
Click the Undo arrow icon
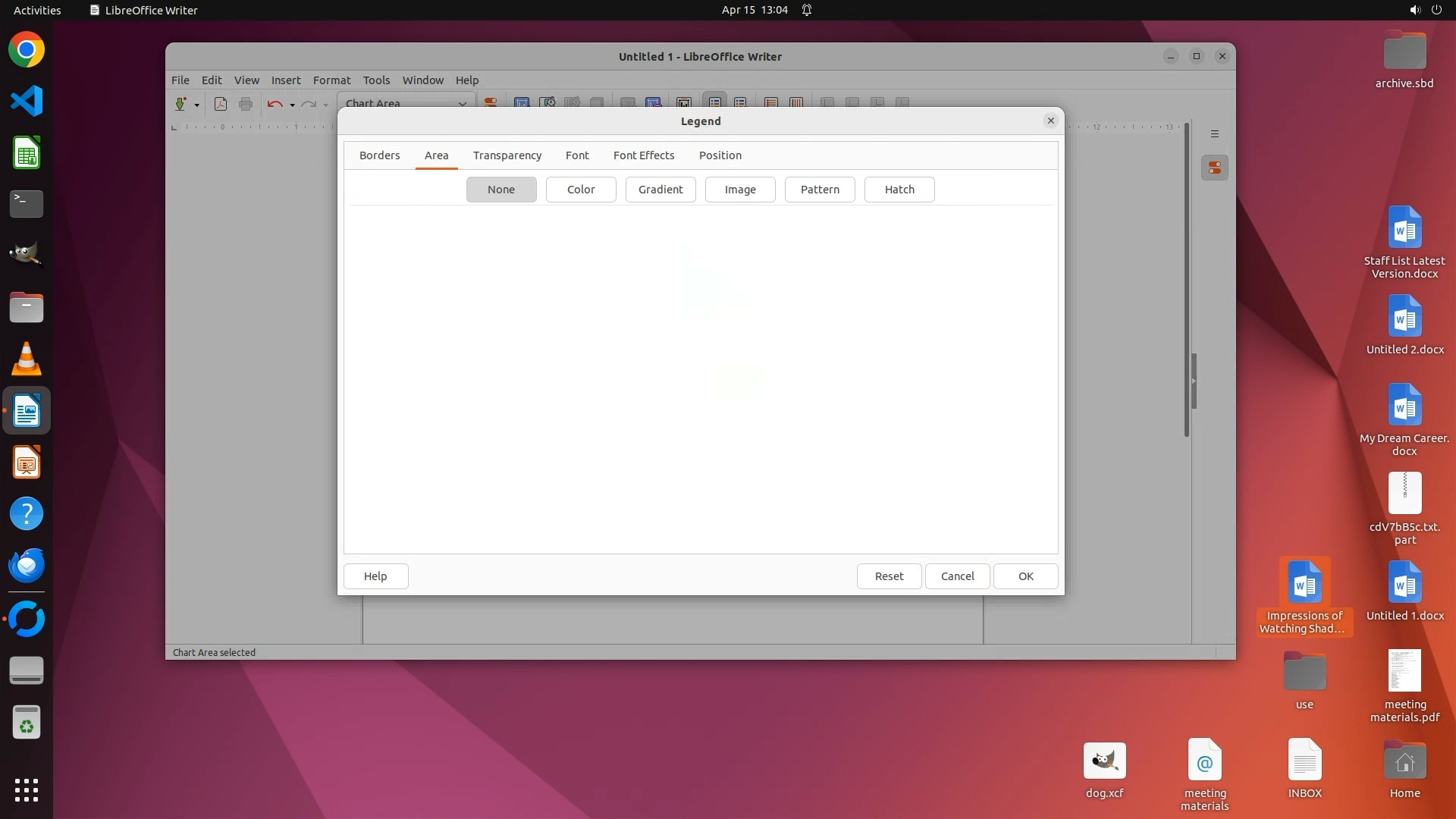tap(275, 104)
